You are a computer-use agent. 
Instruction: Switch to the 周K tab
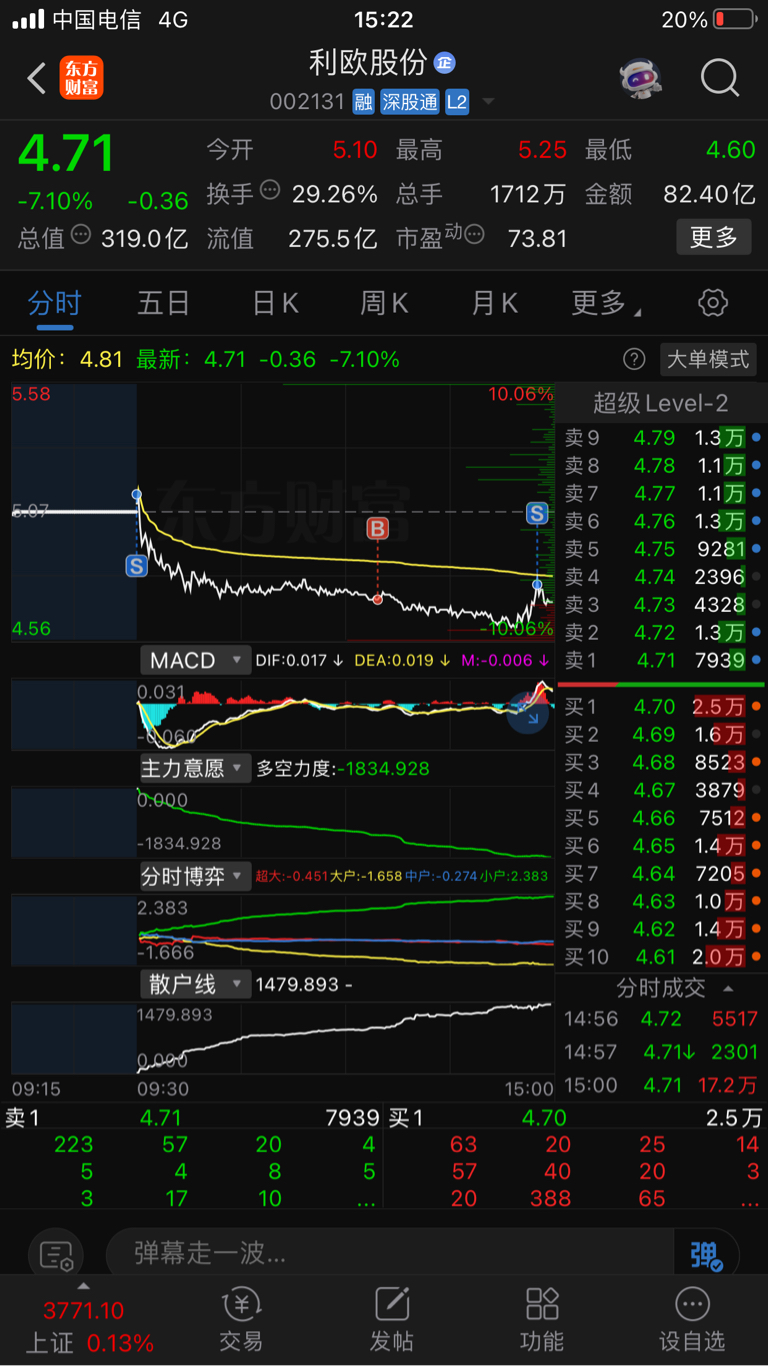pyautogui.click(x=385, y=303)
